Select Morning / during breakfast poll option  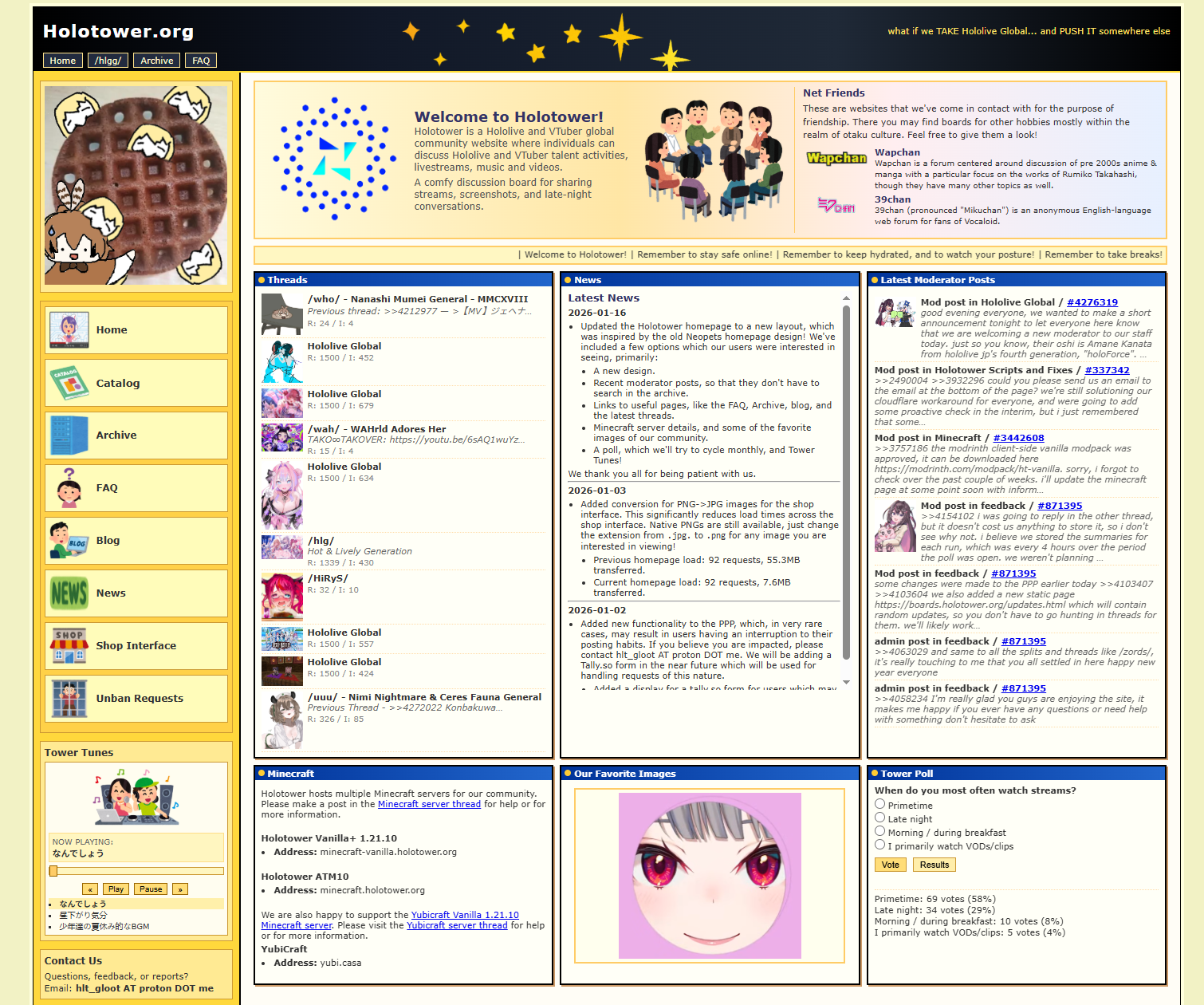880,831
